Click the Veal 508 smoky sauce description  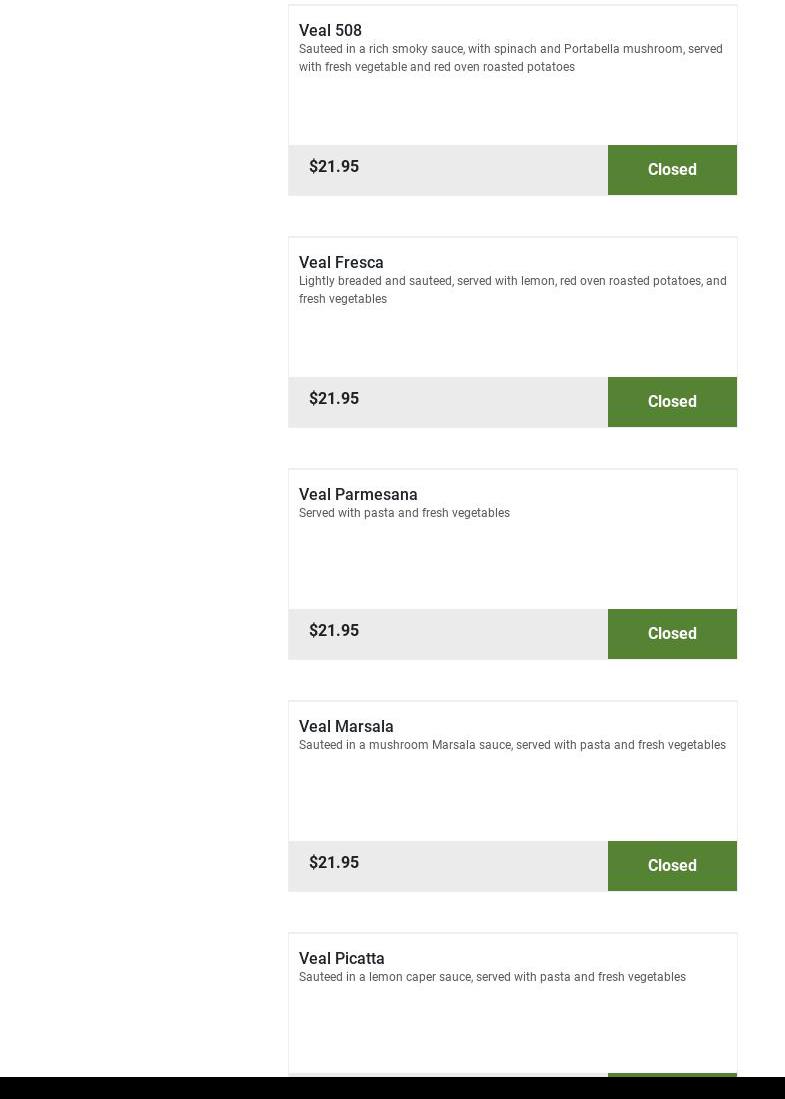click(510, 58)
